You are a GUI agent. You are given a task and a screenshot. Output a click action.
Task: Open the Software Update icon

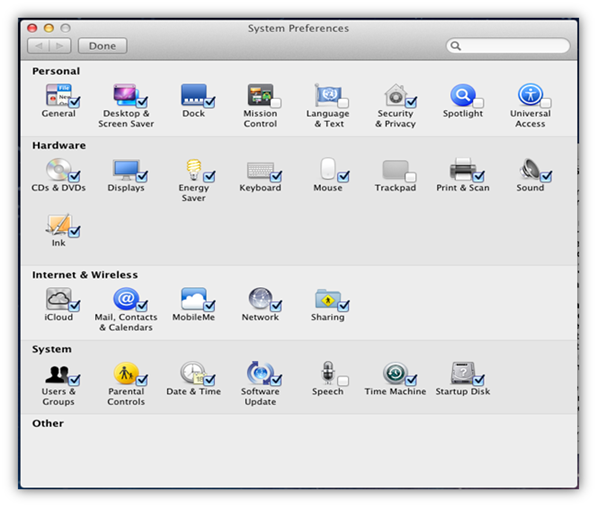point(260,373)
